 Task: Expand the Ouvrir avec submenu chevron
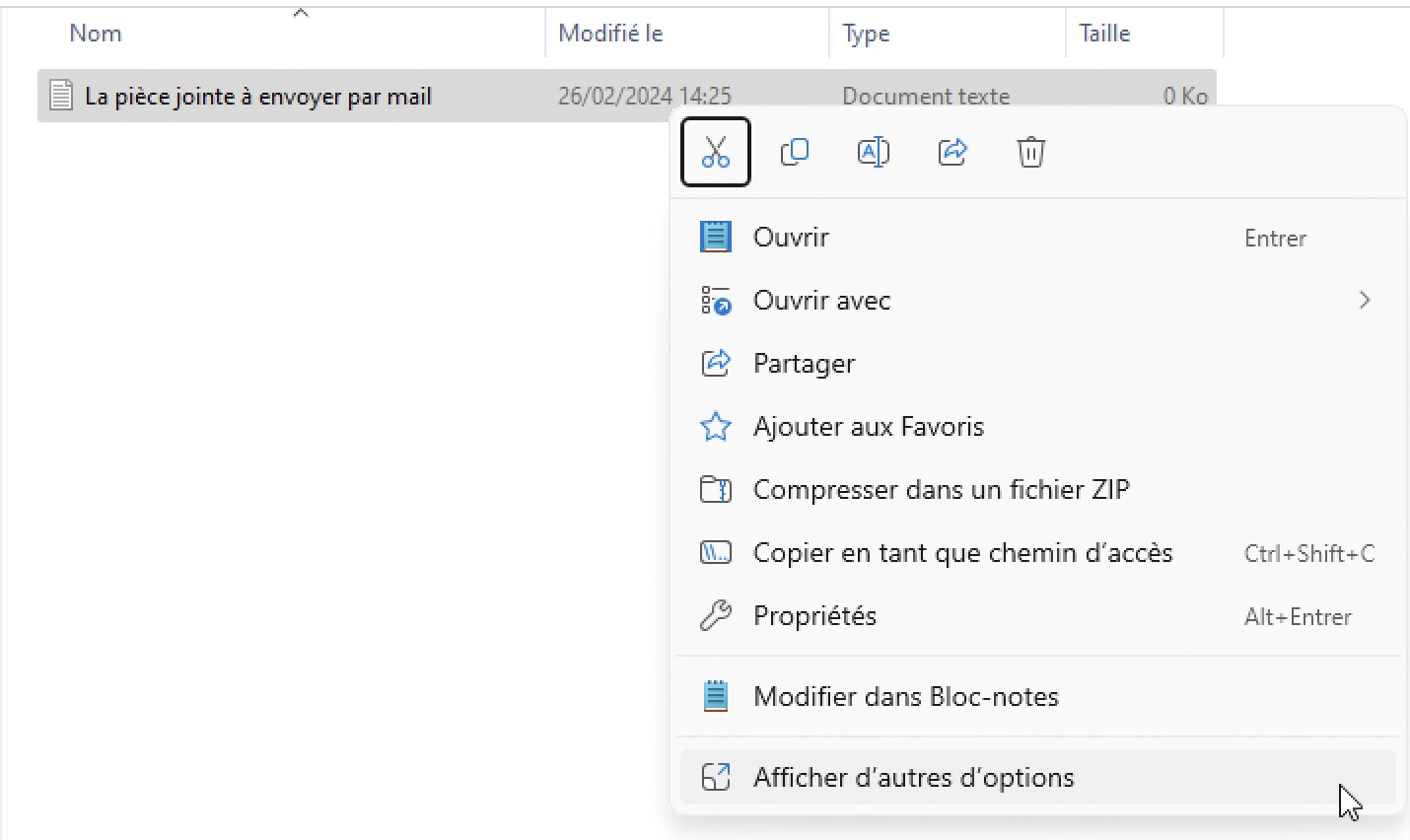pos(1364,300)
